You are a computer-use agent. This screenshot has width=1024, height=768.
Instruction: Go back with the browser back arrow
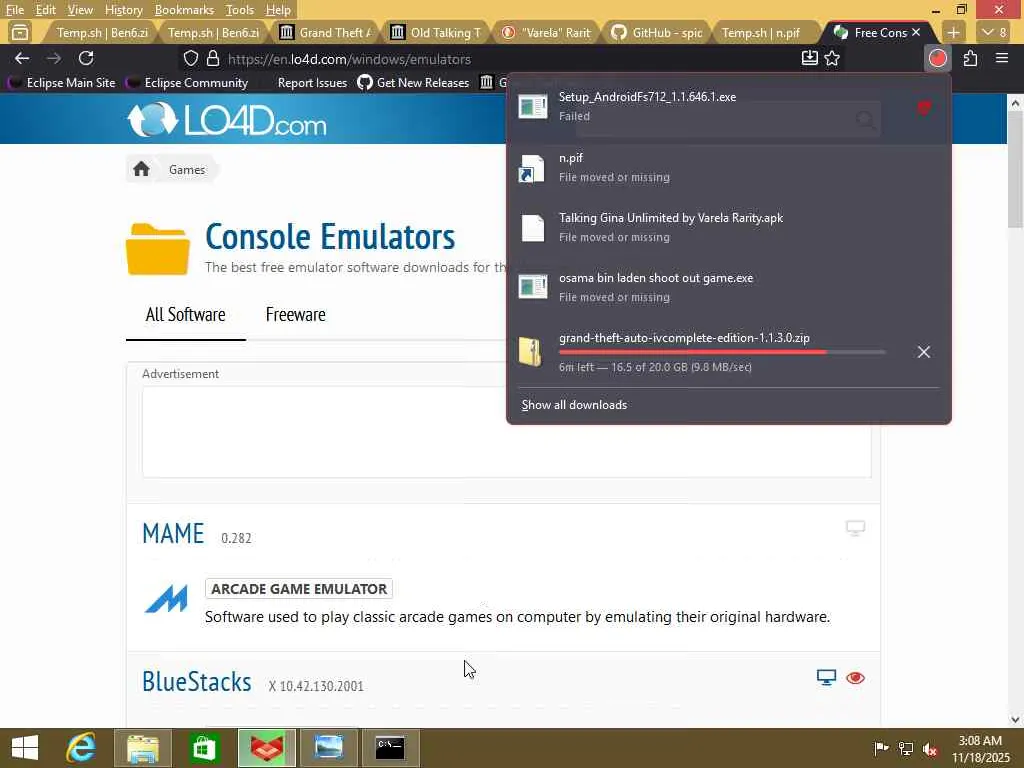click(x=22, y=59)
